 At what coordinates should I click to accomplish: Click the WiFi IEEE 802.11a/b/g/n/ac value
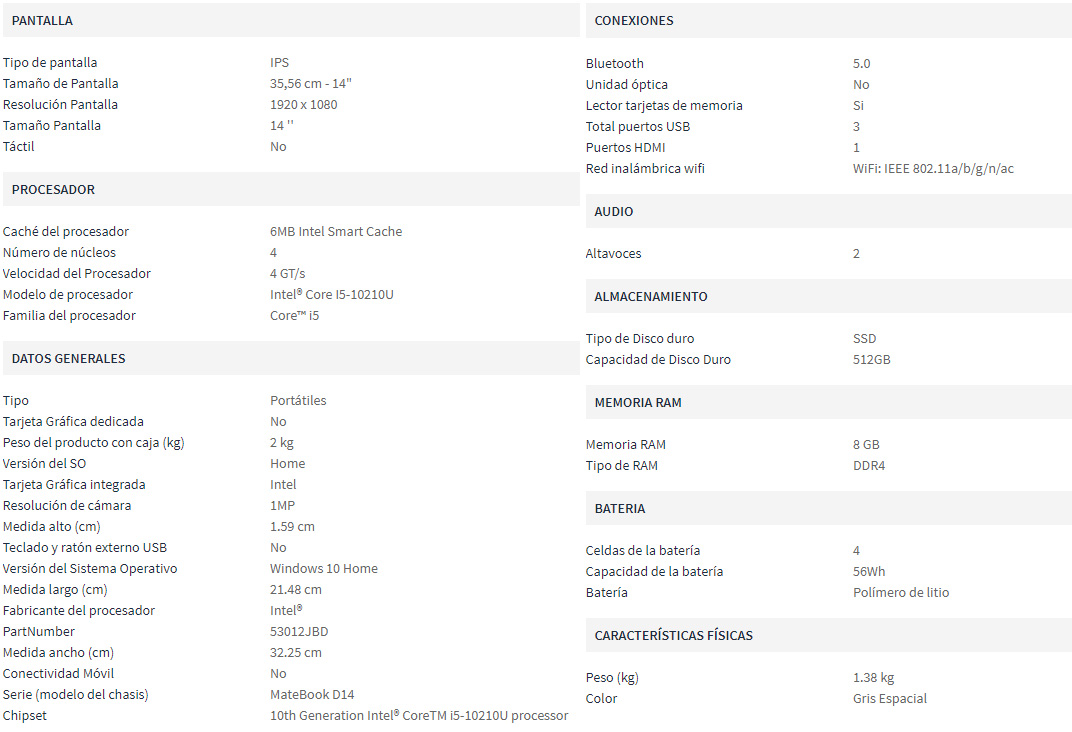click(x=933, y=169)
